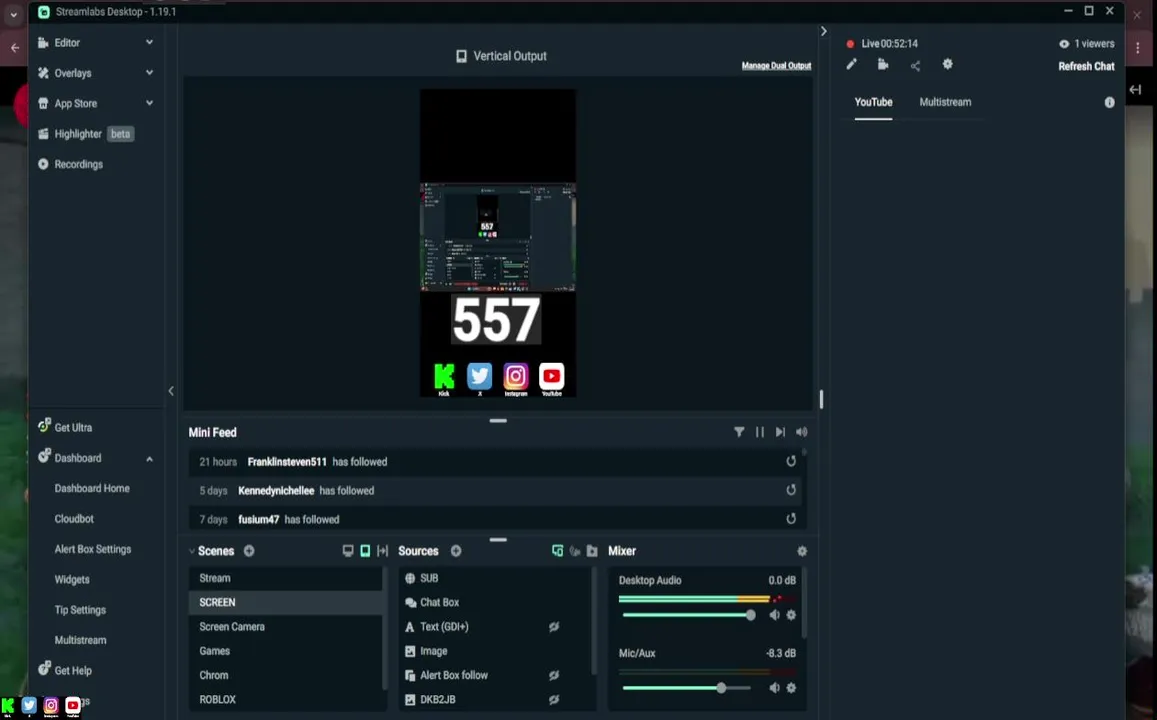
Task: Open the live dock video camera icon
Action: point(883,65)
